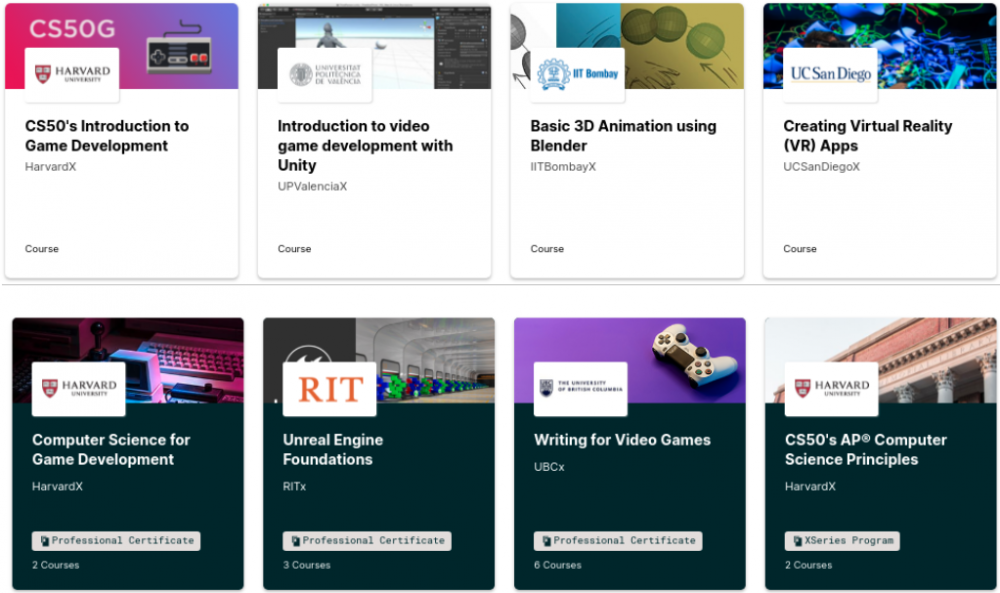The width and height of the screenshot is (1000, 593).
Task: Click the Harvard logo on Computer Science card
Action: pos(78,388)
